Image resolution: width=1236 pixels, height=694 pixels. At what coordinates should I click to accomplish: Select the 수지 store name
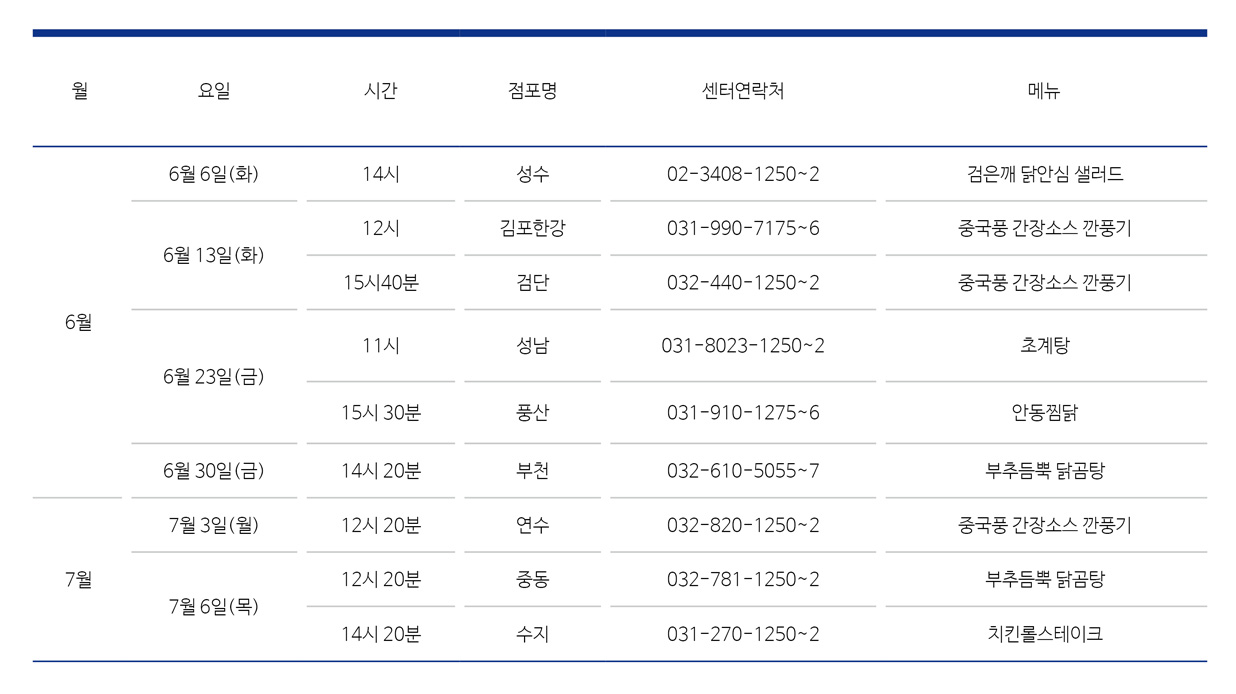[x=533, y=634]
